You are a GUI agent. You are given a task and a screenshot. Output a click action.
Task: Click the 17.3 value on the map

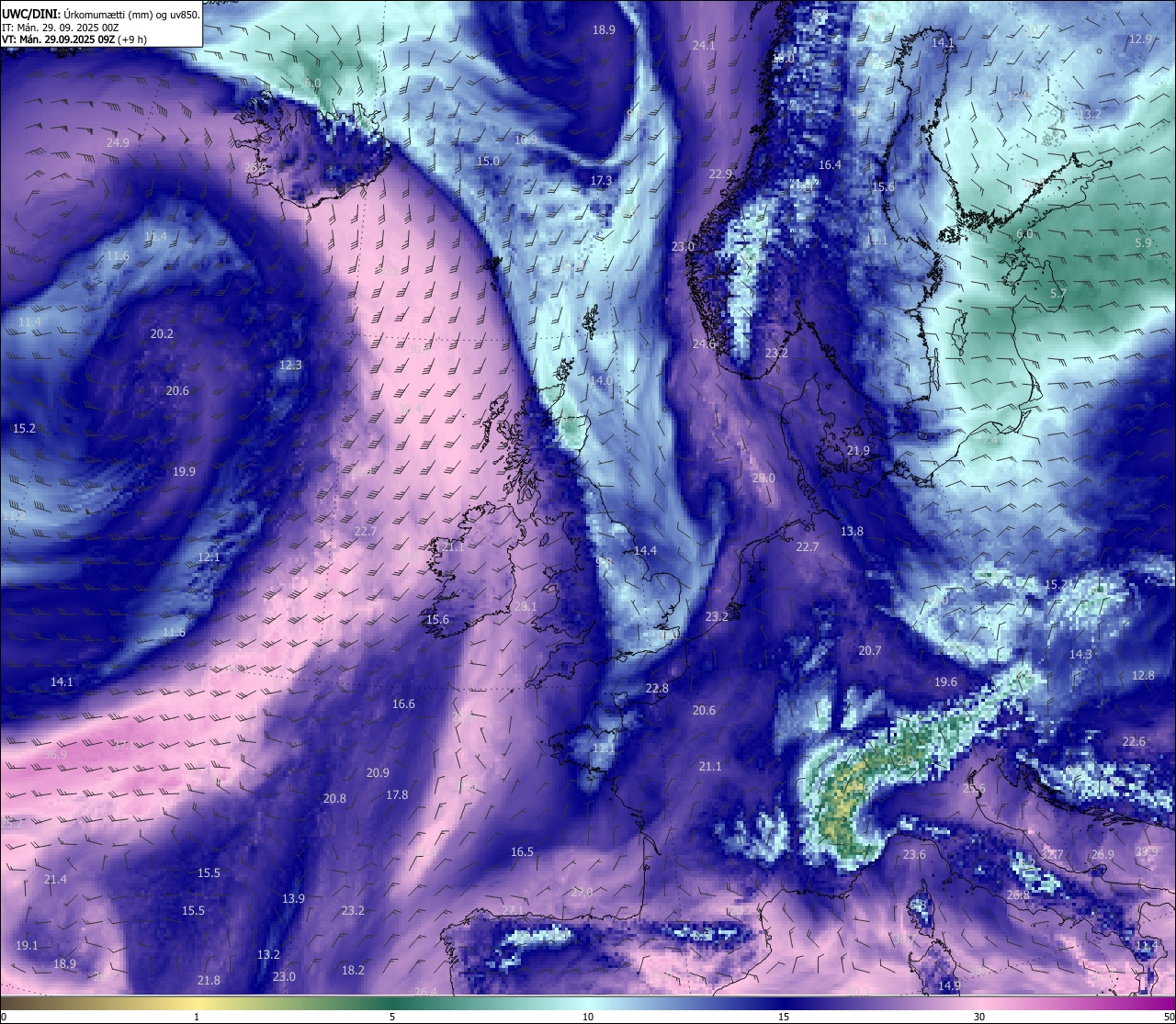point(601,180)
